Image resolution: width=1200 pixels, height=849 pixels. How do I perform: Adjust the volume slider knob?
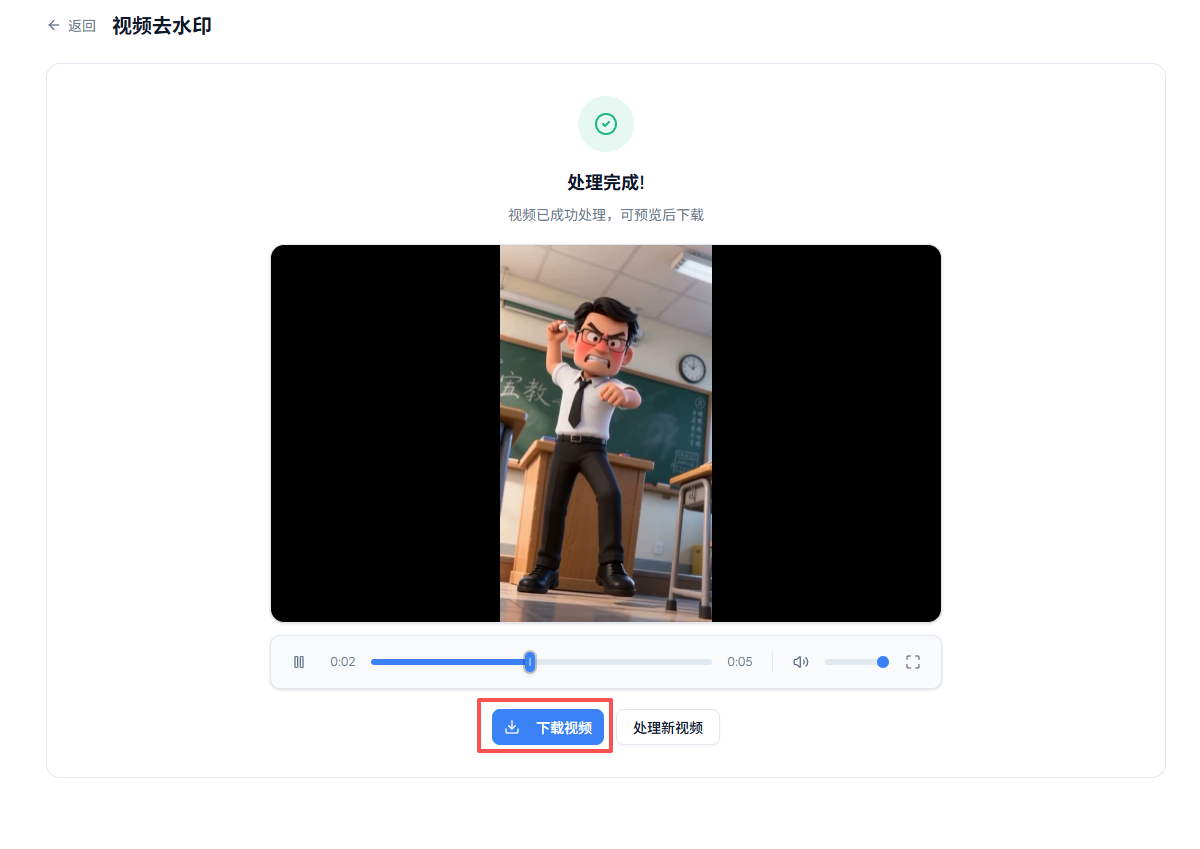[x=882, y=662]
